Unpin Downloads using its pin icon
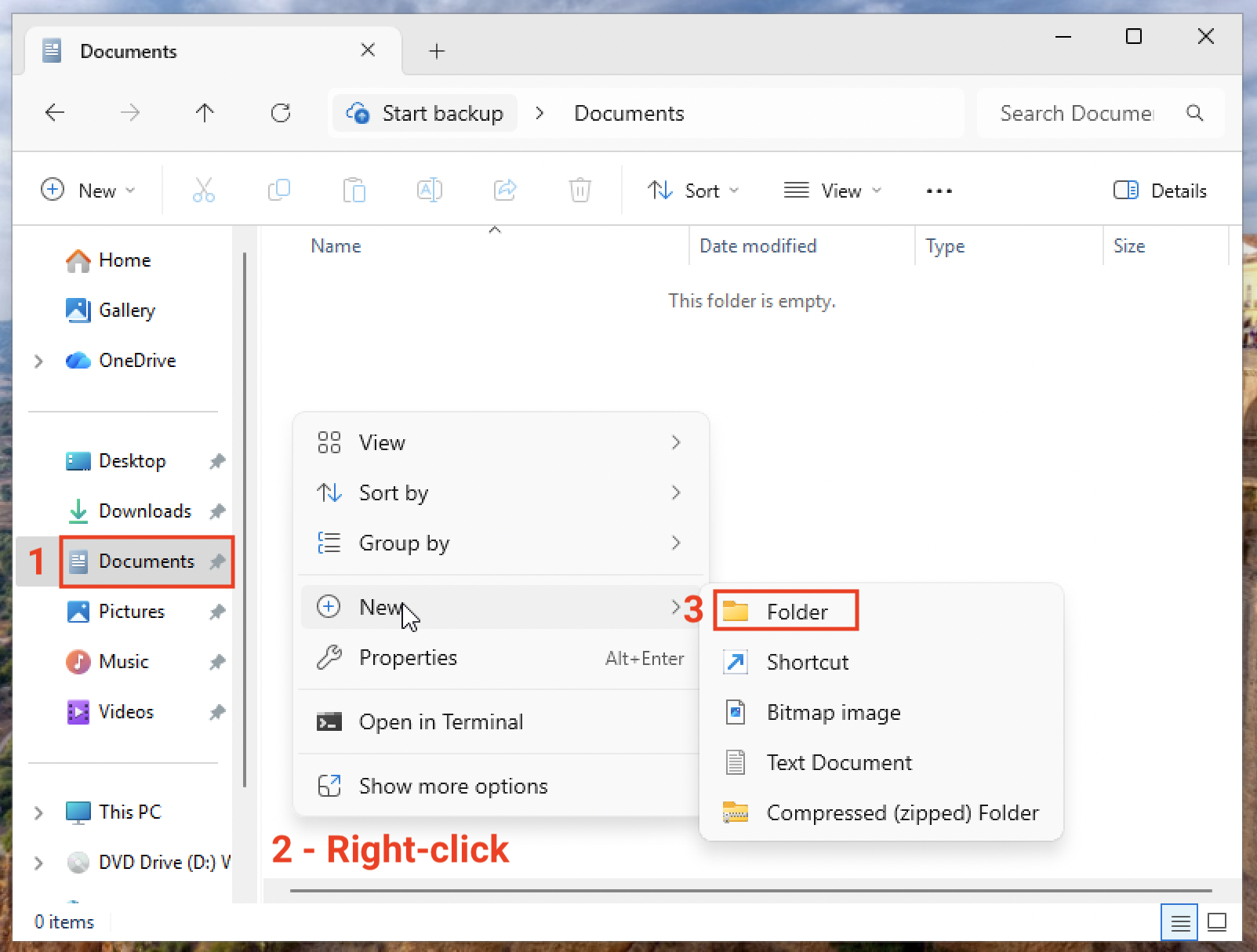 217,511
